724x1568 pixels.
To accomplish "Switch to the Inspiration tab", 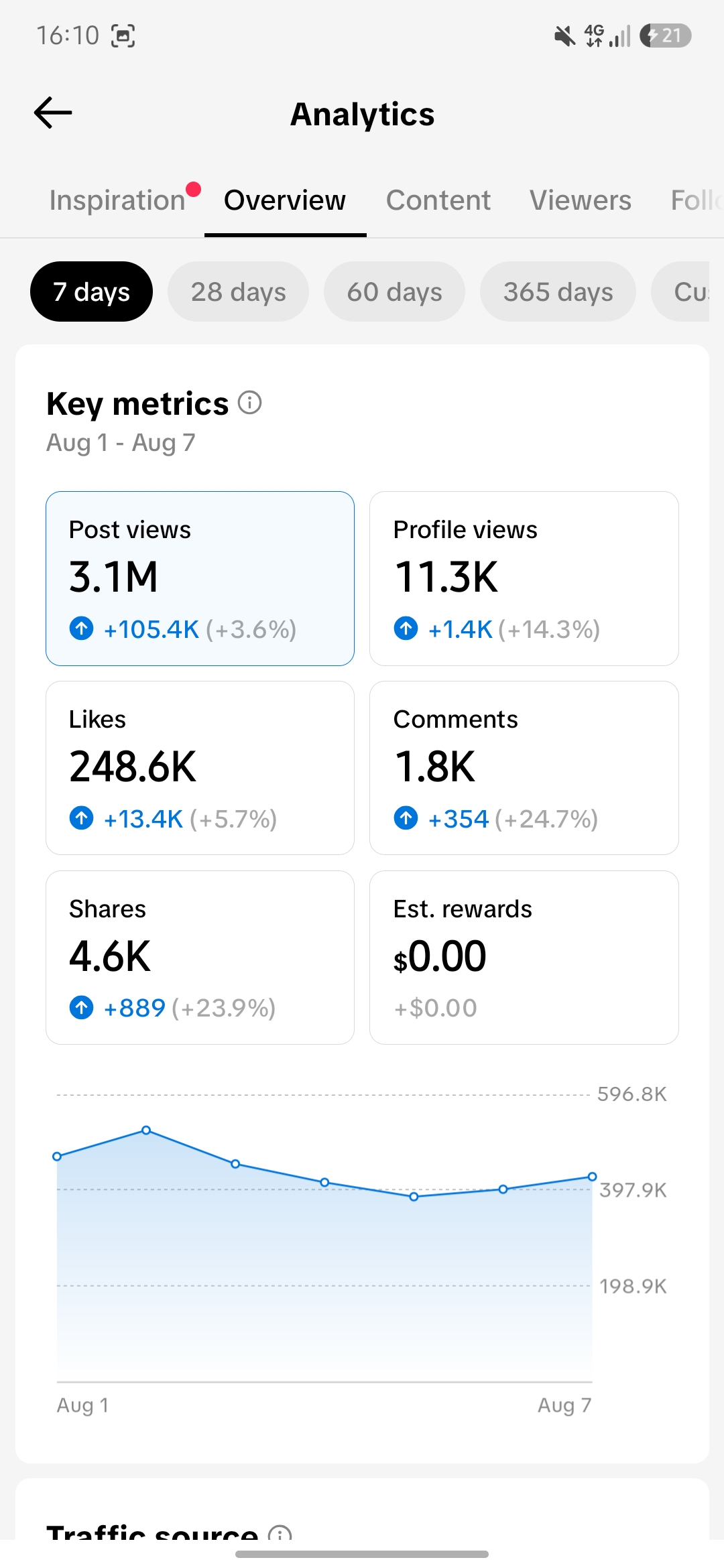I will pos(117,200).
